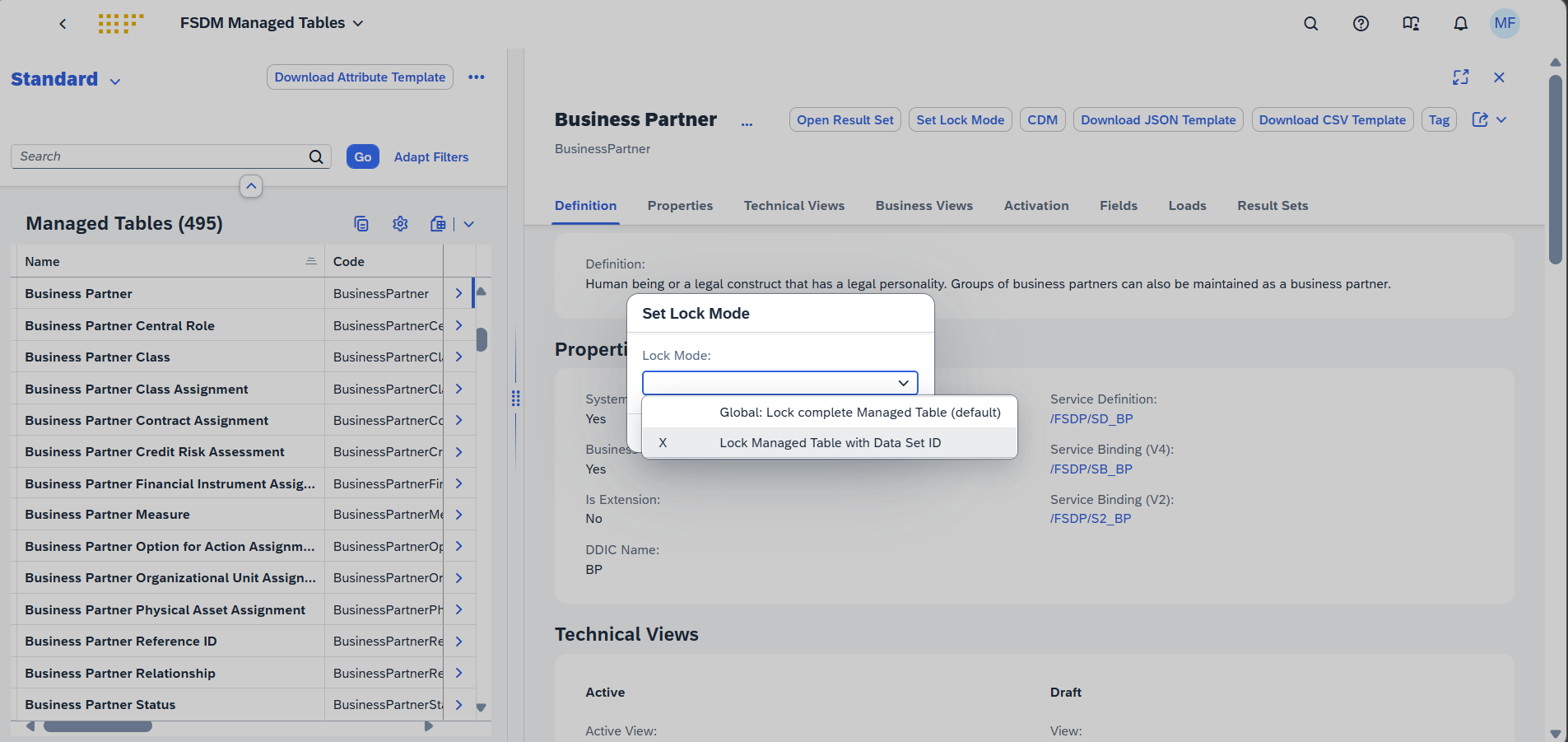Navigate into Business Partner Class row arrow
This screenshot has height=742, width=1568.
(458, 357)
